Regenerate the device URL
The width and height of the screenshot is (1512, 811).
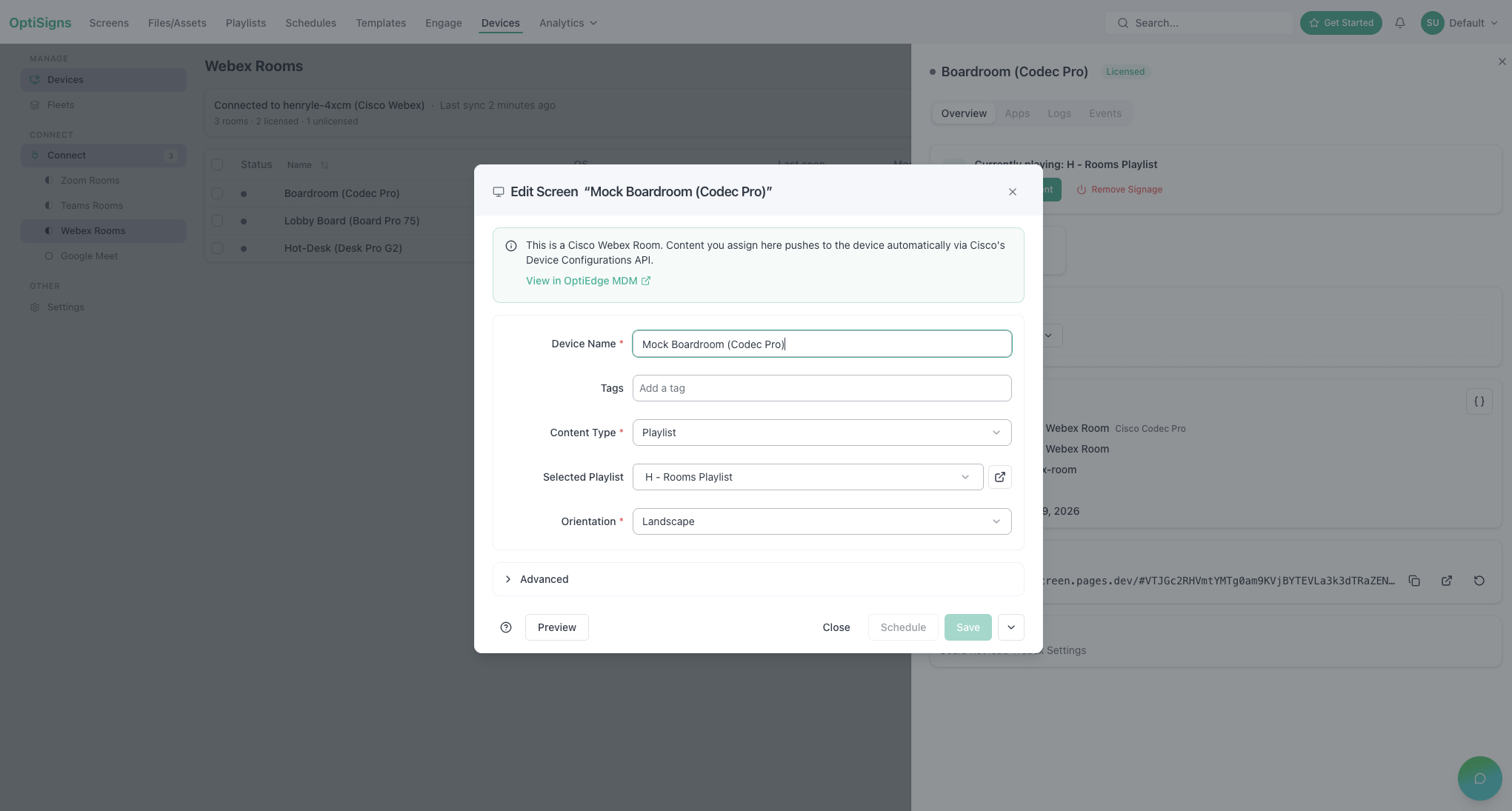(x=1479, y=581)
